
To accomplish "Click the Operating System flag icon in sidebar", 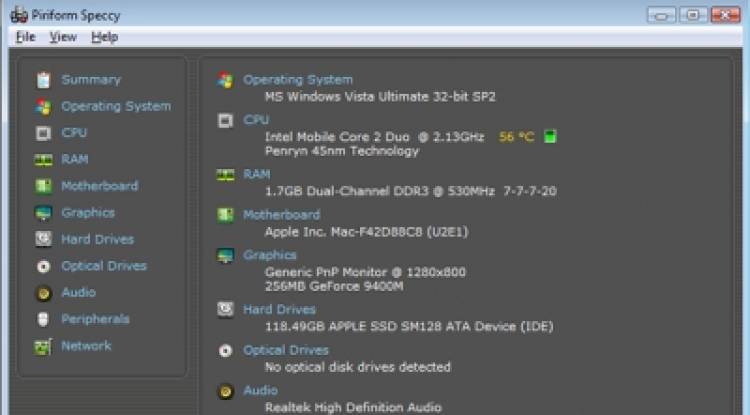I will 44,107.
